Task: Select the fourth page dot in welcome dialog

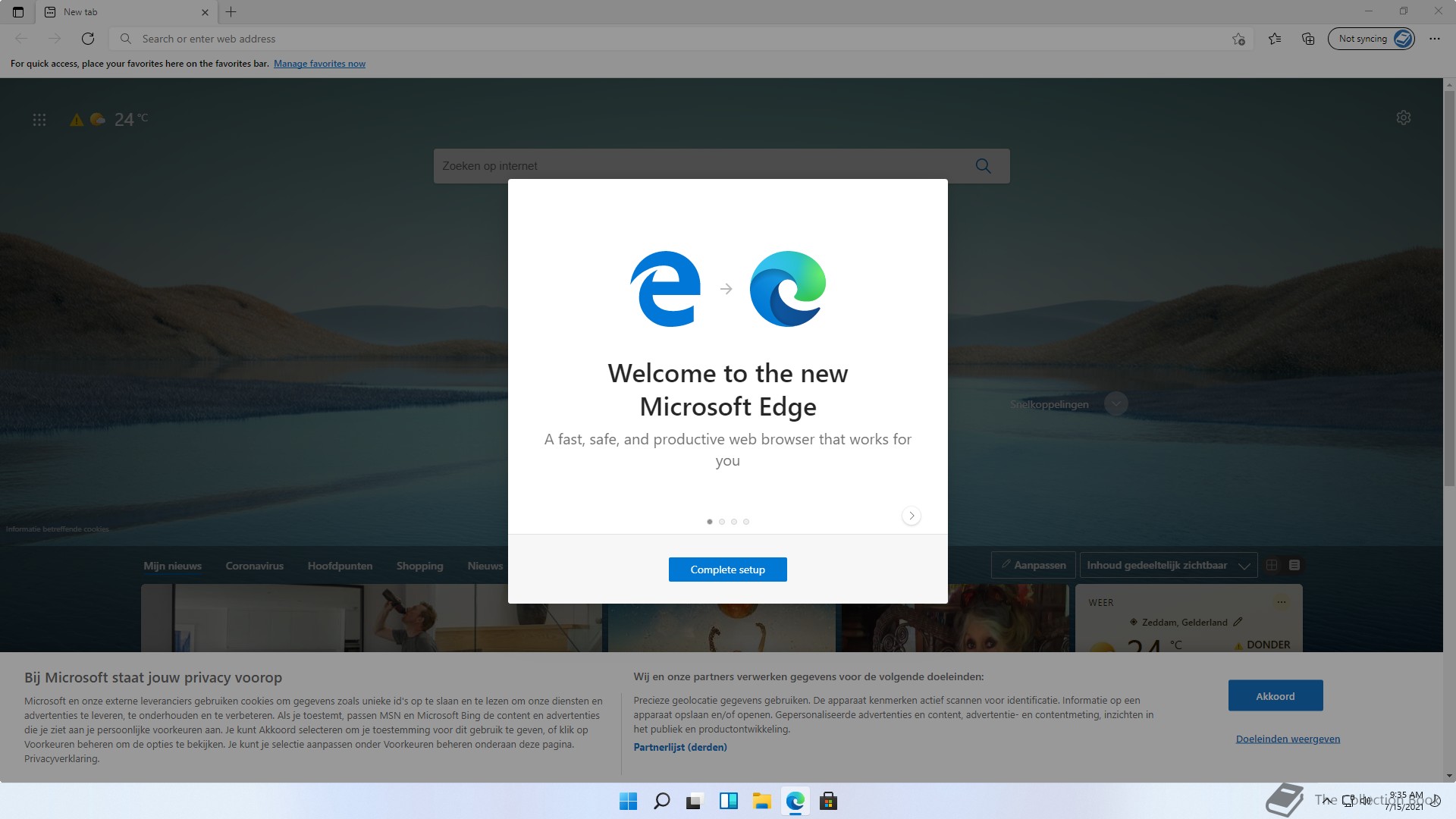Action: click(x=746, y=522)
